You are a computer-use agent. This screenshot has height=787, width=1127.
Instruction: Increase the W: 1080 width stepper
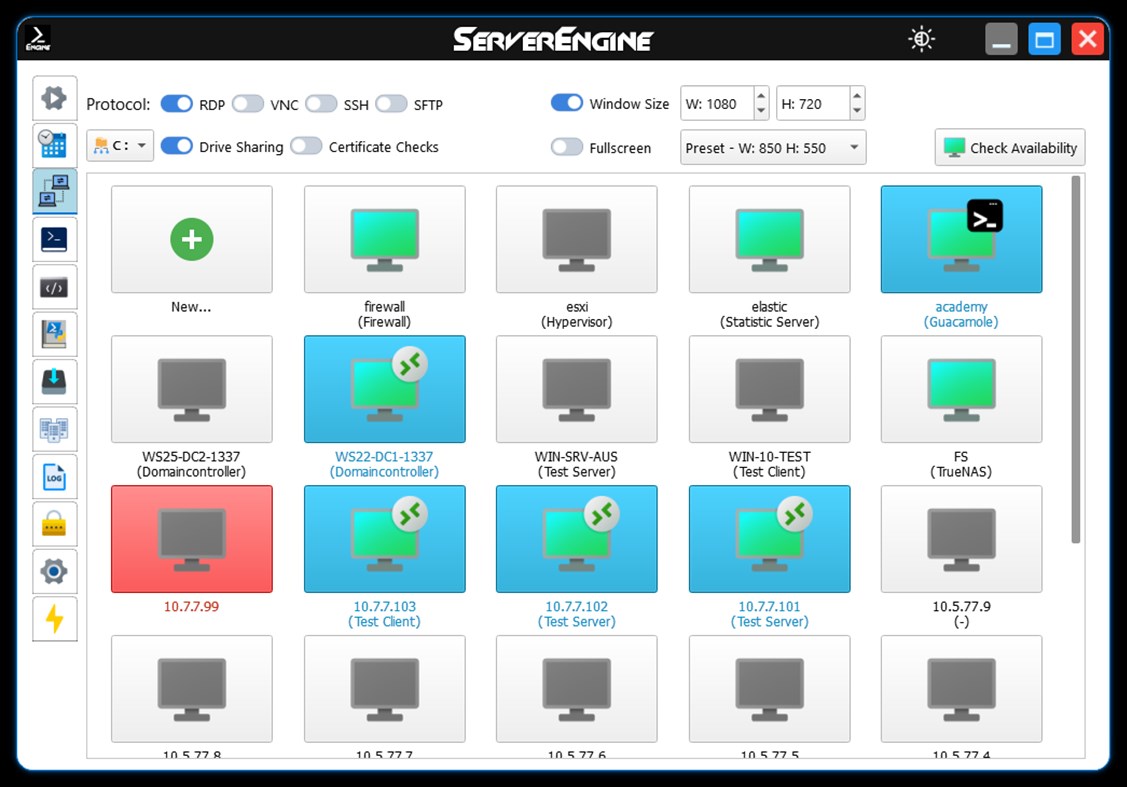click(x=760, y=97)
